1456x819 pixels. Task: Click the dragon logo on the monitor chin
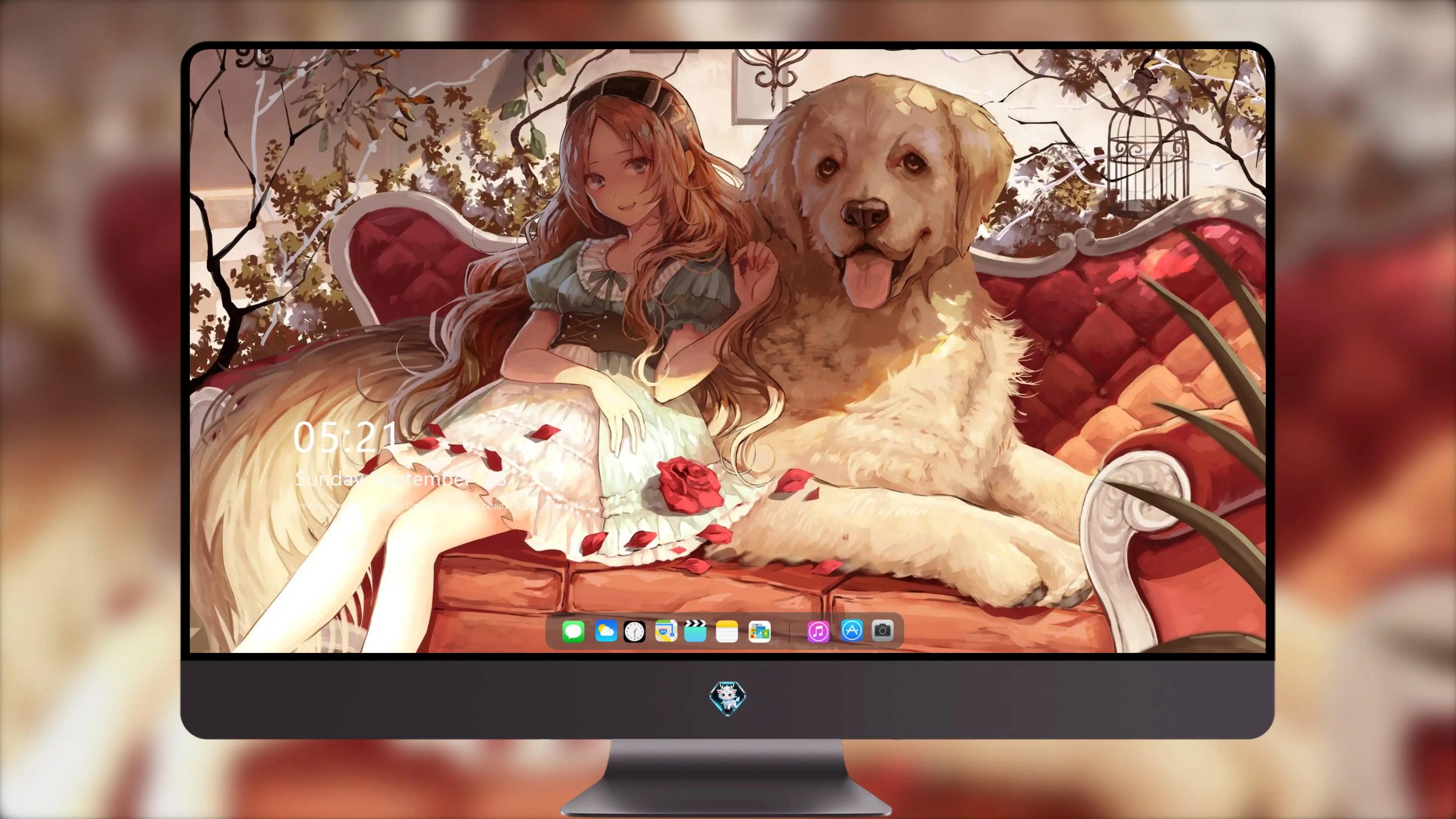pyautogui.click(x=728, y=698)
